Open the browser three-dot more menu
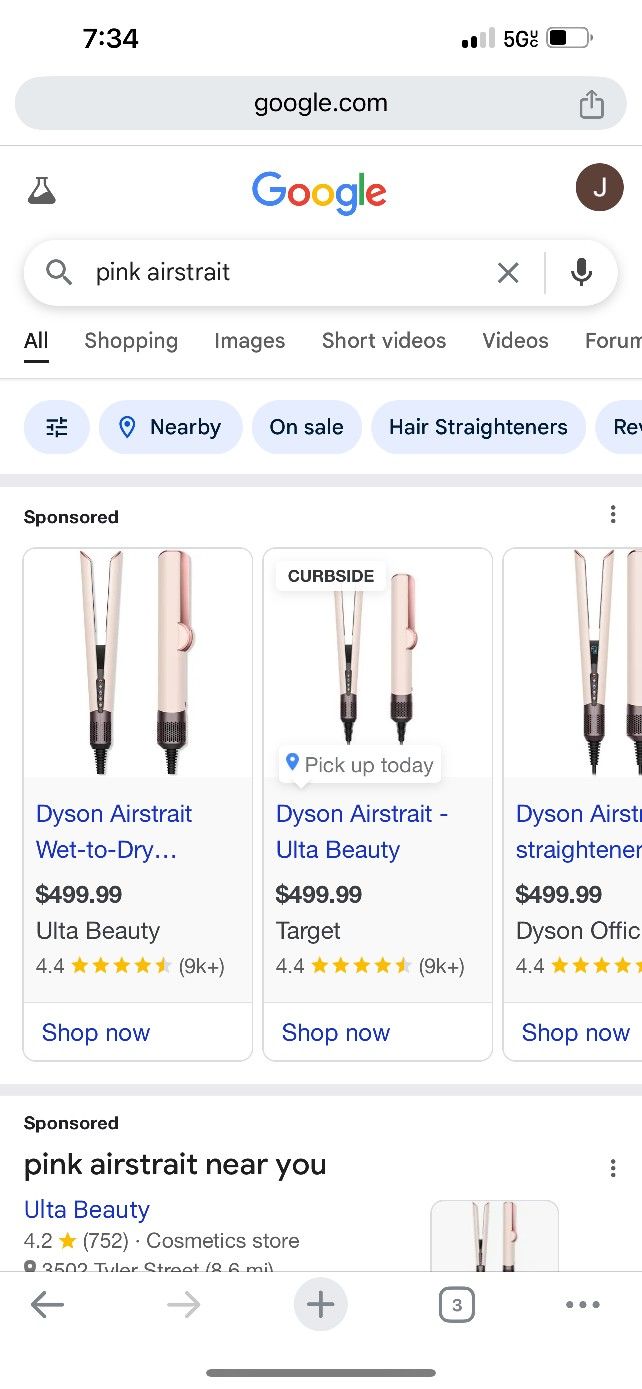 point(582,1304)
